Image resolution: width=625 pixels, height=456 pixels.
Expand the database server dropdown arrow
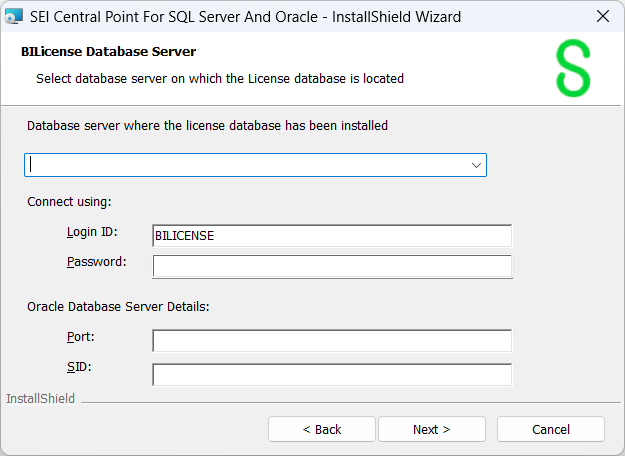tap(475, 165)
